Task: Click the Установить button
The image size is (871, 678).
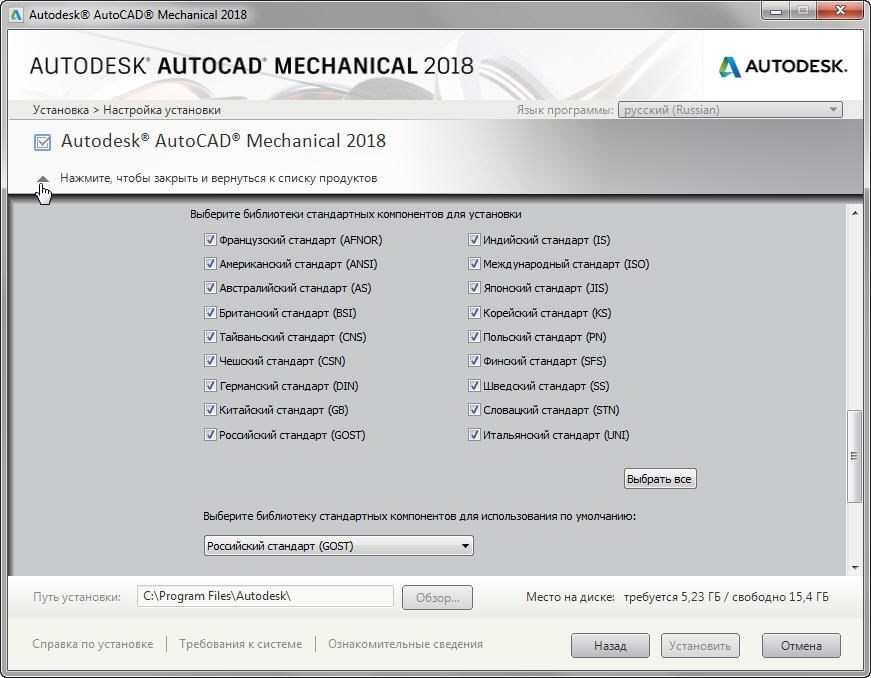Action: pos(700,646)
